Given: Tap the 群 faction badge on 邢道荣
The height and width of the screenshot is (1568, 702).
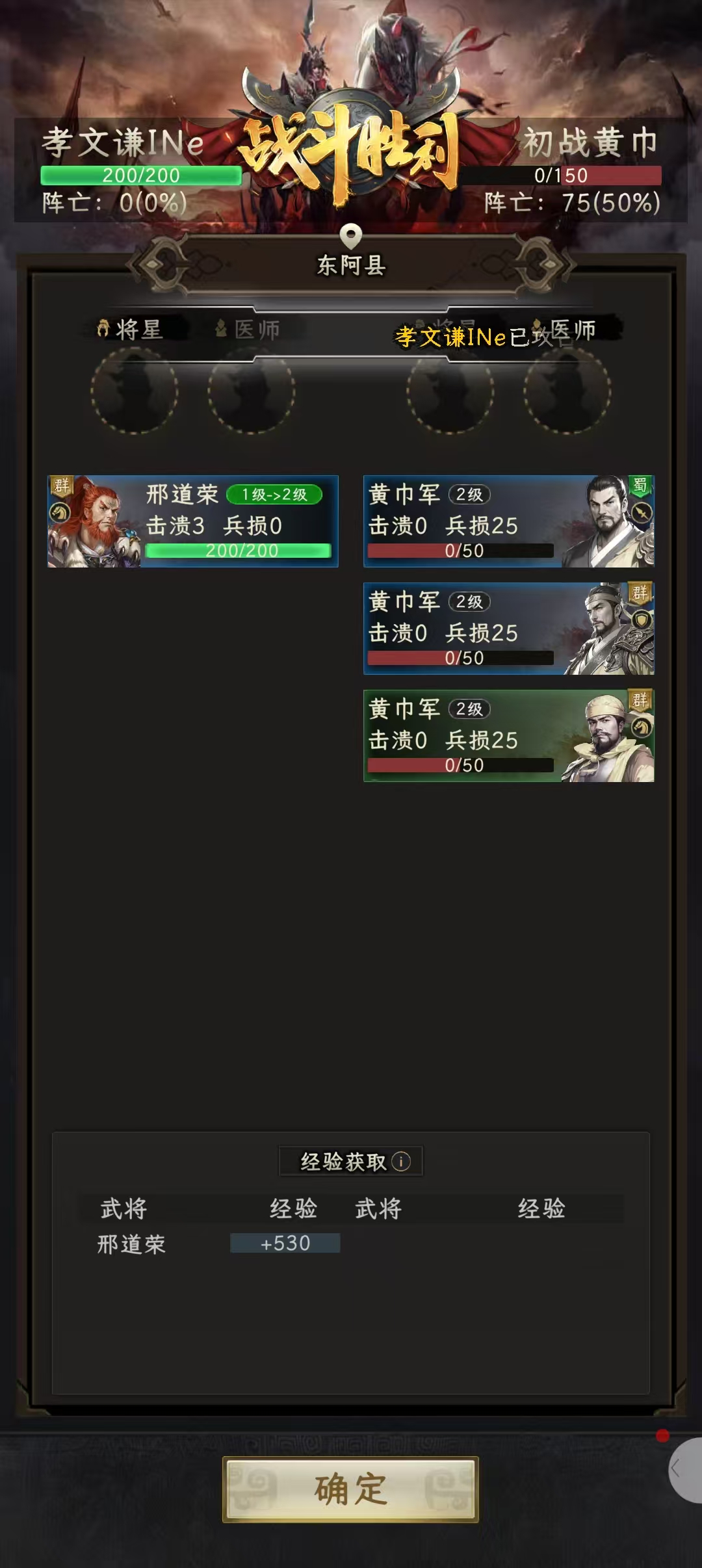Looking at the screenshot, I should [x=62, y=486].
